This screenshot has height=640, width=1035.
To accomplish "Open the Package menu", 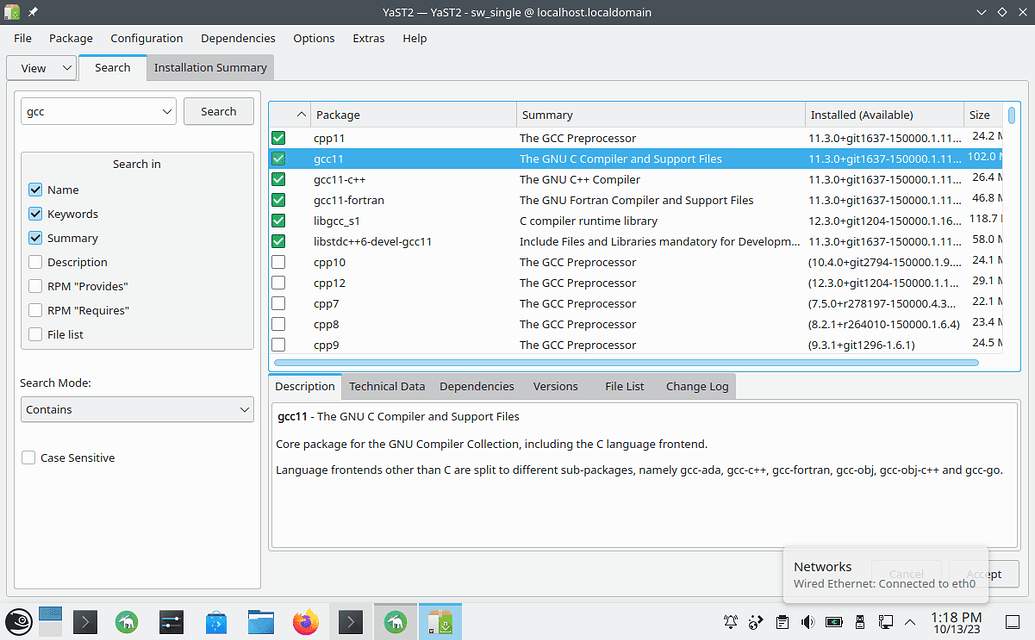I will click(x=71, y=38).
